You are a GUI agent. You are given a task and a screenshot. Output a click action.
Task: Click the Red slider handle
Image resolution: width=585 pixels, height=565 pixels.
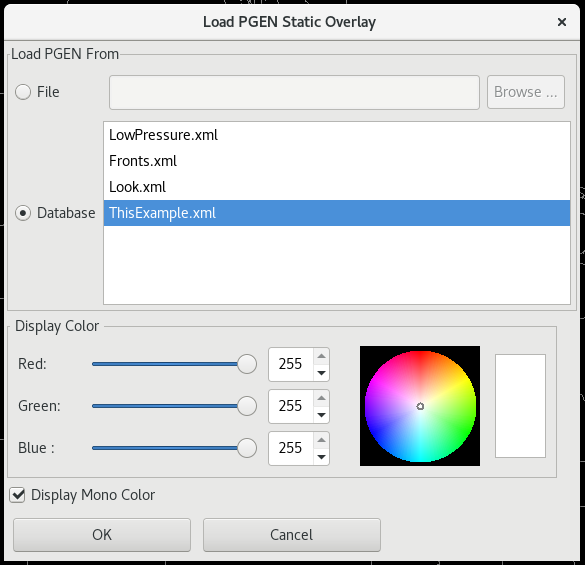[247, 364]
